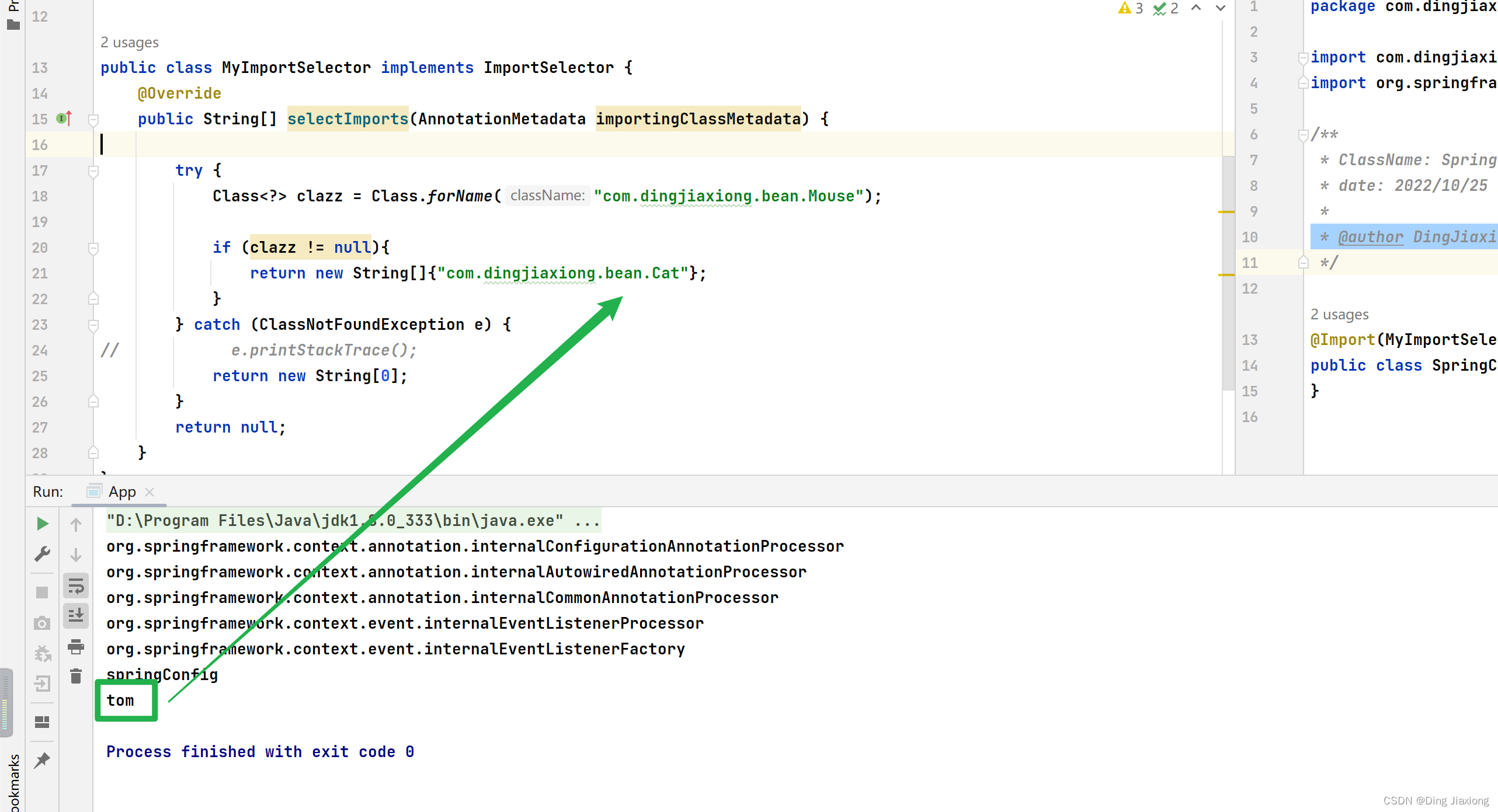The width and height of the screenshot is (1498, 812).
Task: Click the 'springConfig' console output line
Action: click(x=162, y=674)
